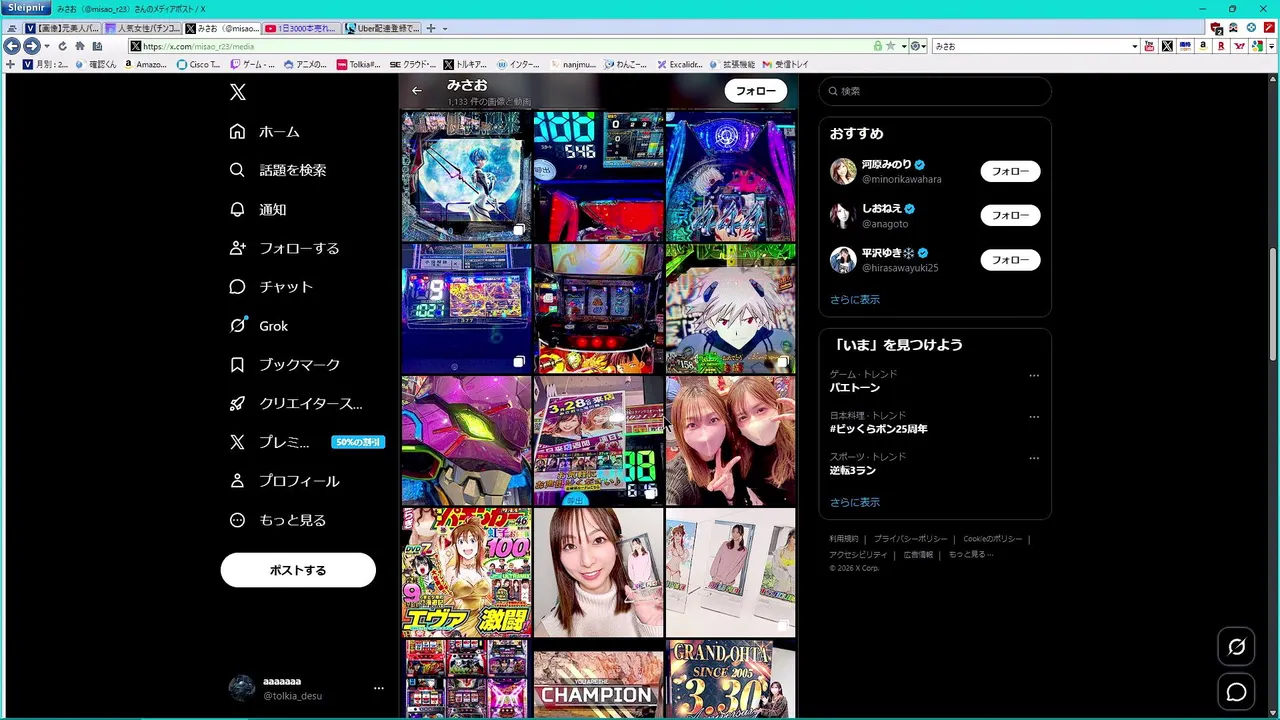Open the バエトーン trend

coord(855,387)
